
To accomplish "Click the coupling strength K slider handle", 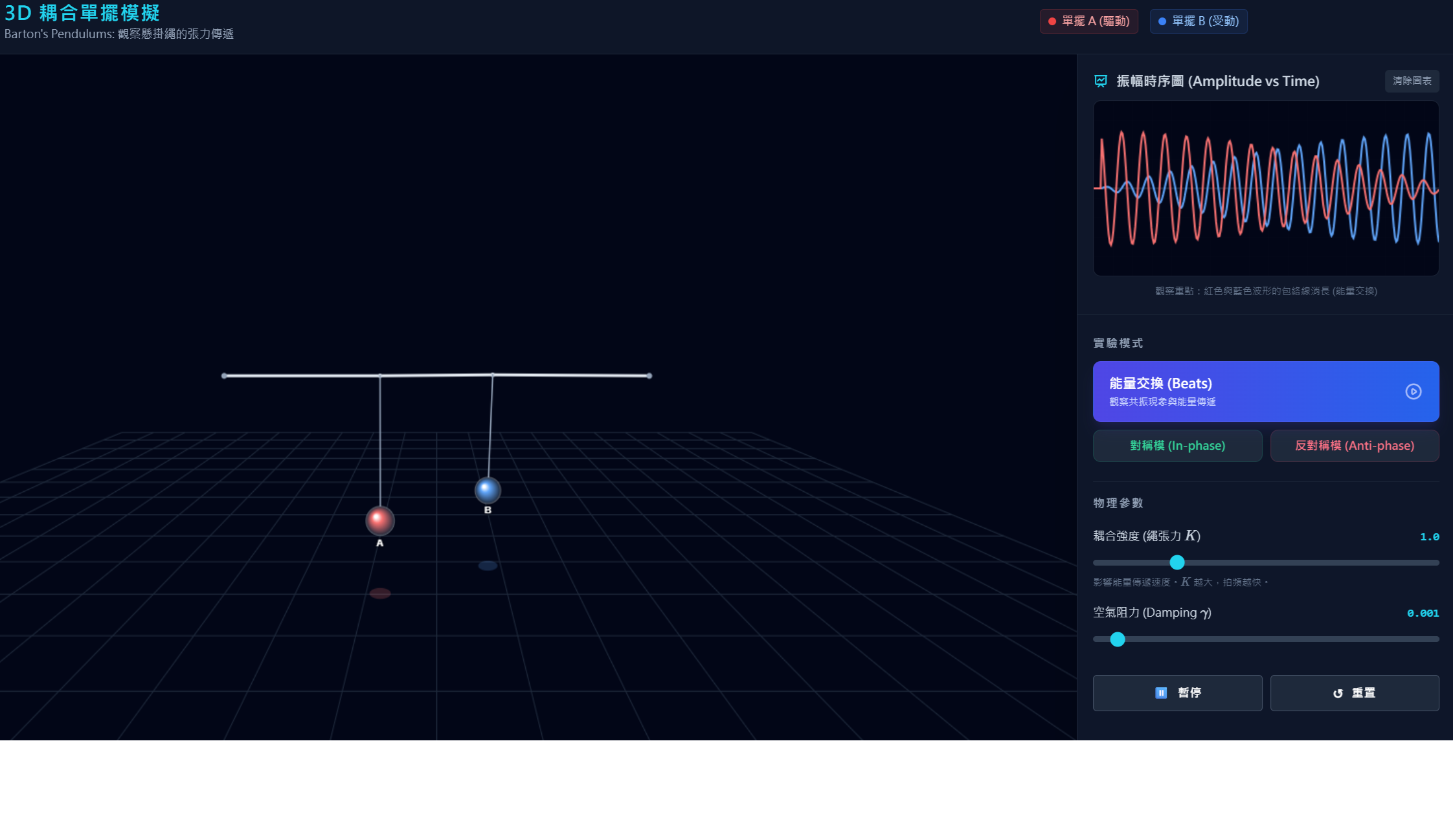I will coord(1177,562).
